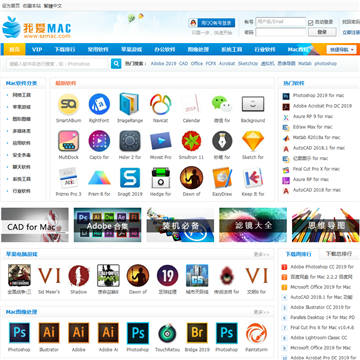Open the Keep It app icon
The image size is (360, 360).
[x=253, y=178]
